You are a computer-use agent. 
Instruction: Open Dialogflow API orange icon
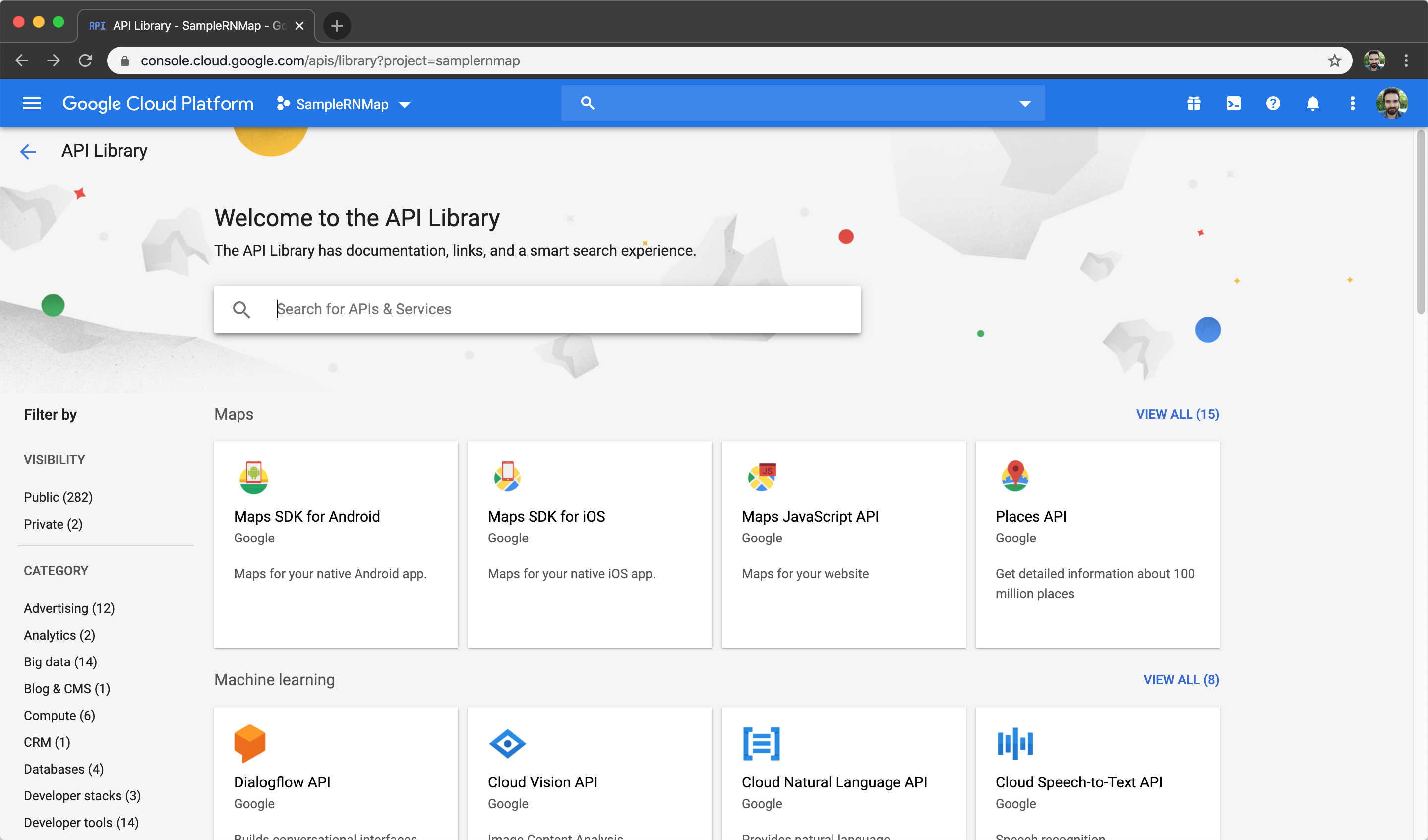(x=249, y=743)
